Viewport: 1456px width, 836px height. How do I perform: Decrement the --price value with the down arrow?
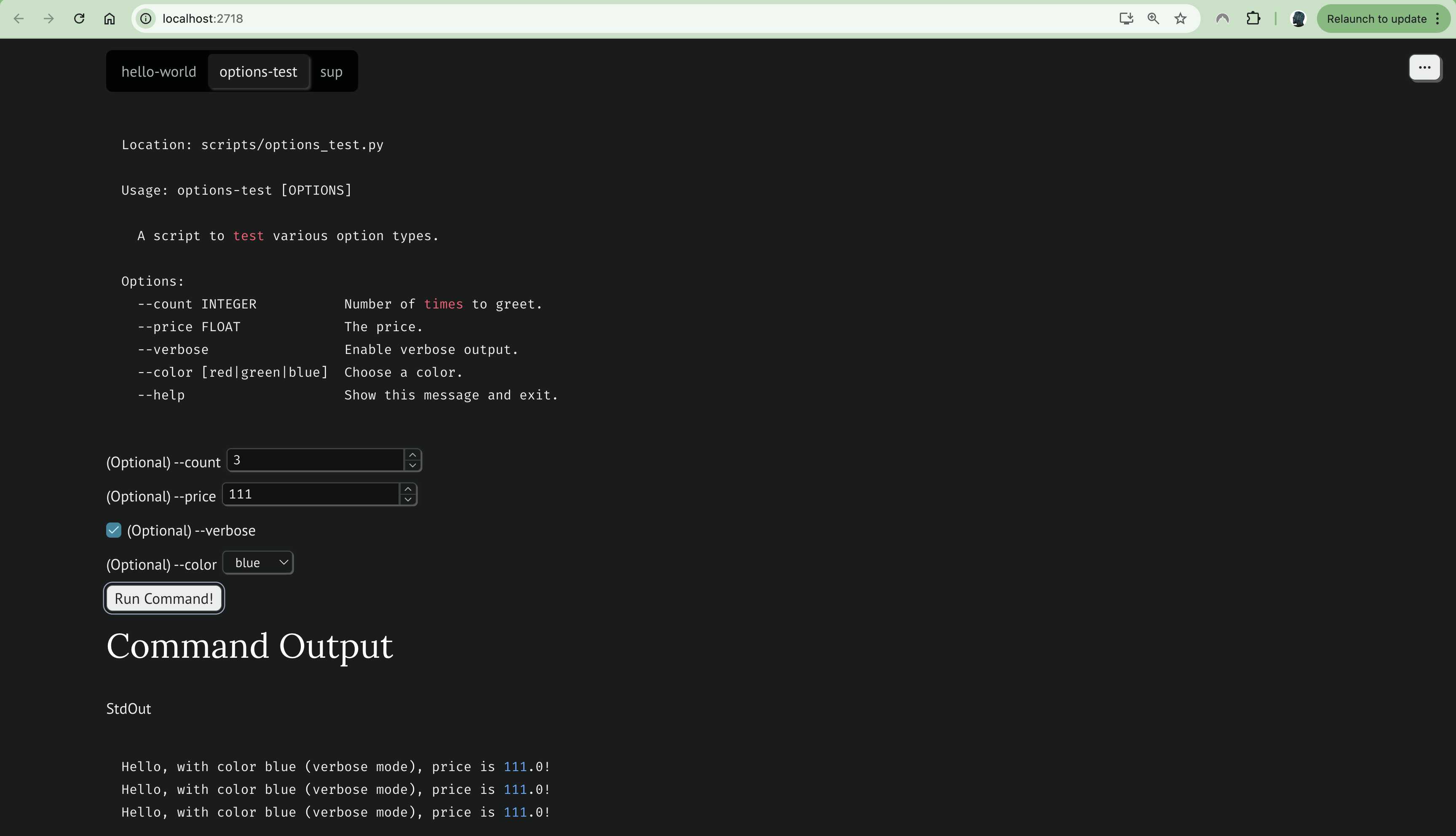[407, 499]
